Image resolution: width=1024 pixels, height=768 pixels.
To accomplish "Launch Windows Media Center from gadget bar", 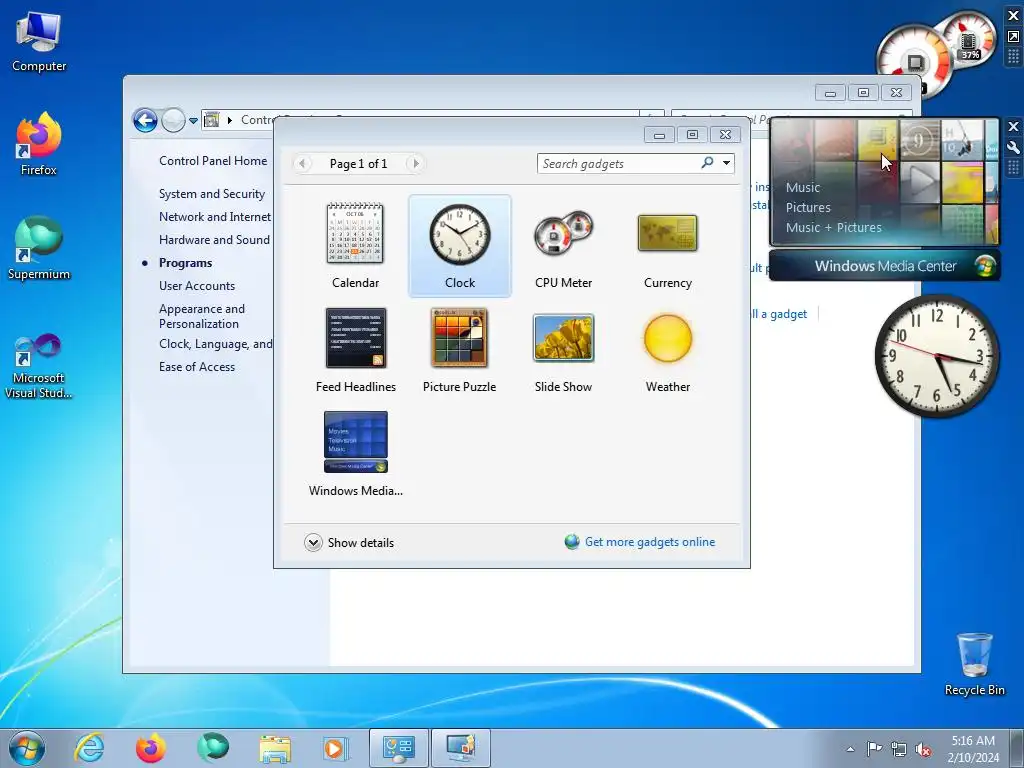I will point(884,266).
